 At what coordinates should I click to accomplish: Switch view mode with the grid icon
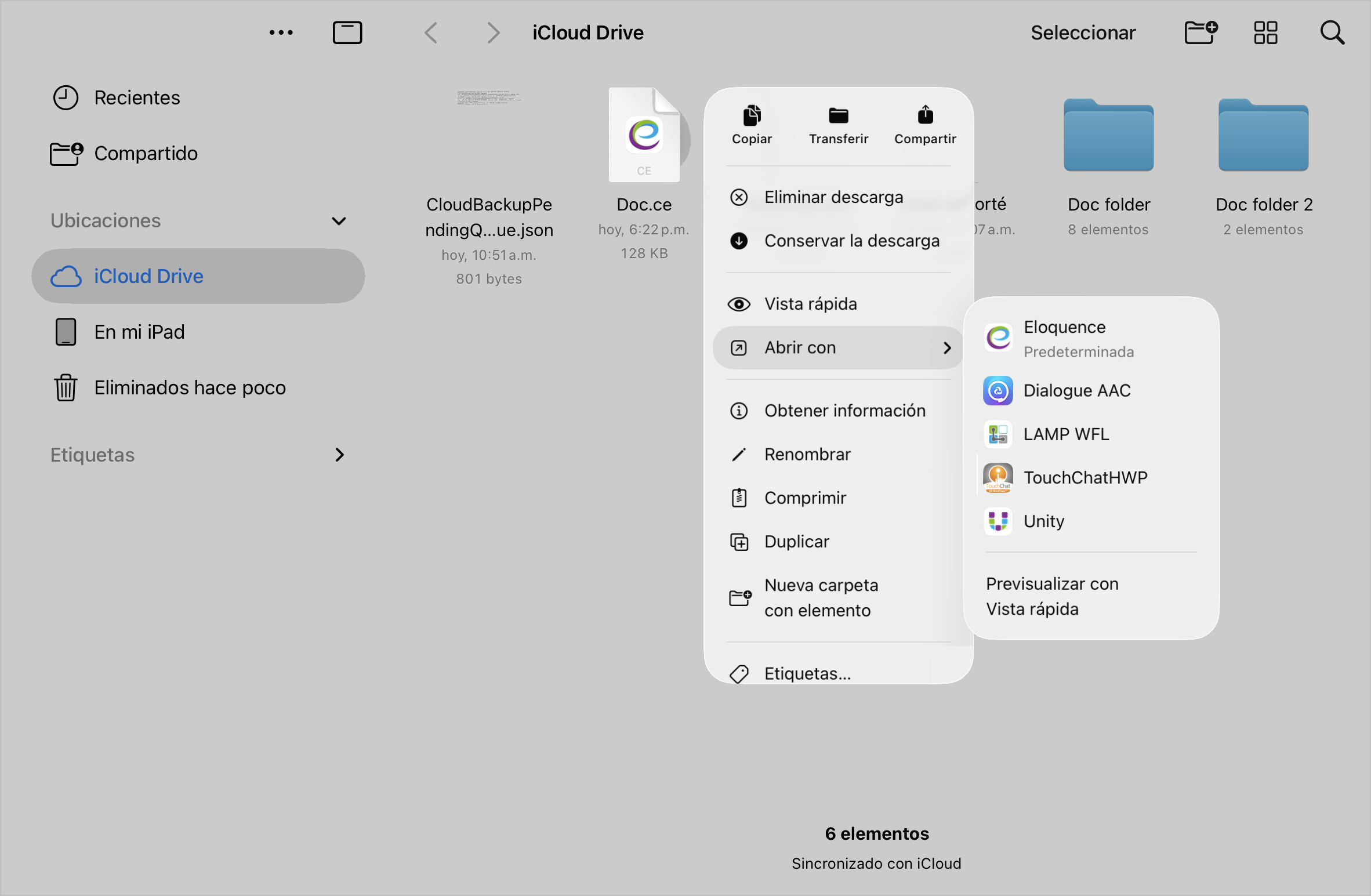pos(1265,32)
